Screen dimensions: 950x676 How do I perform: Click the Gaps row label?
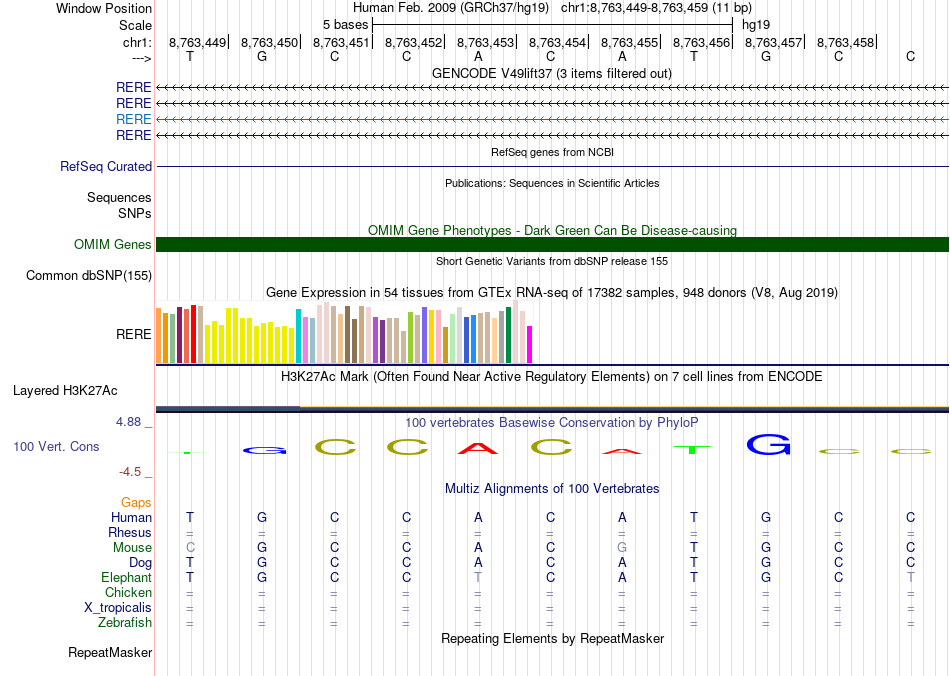(x=136, y=502)
